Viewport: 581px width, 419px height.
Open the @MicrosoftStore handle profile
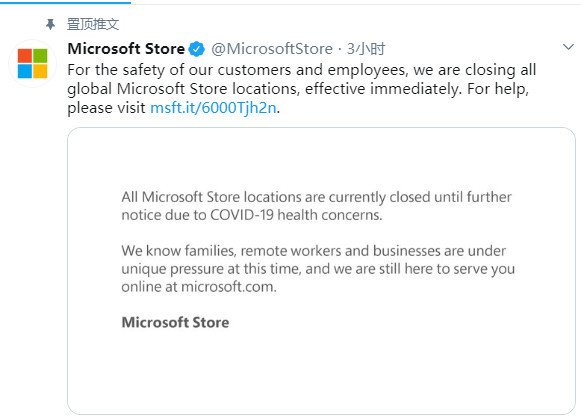click(272, 49)
